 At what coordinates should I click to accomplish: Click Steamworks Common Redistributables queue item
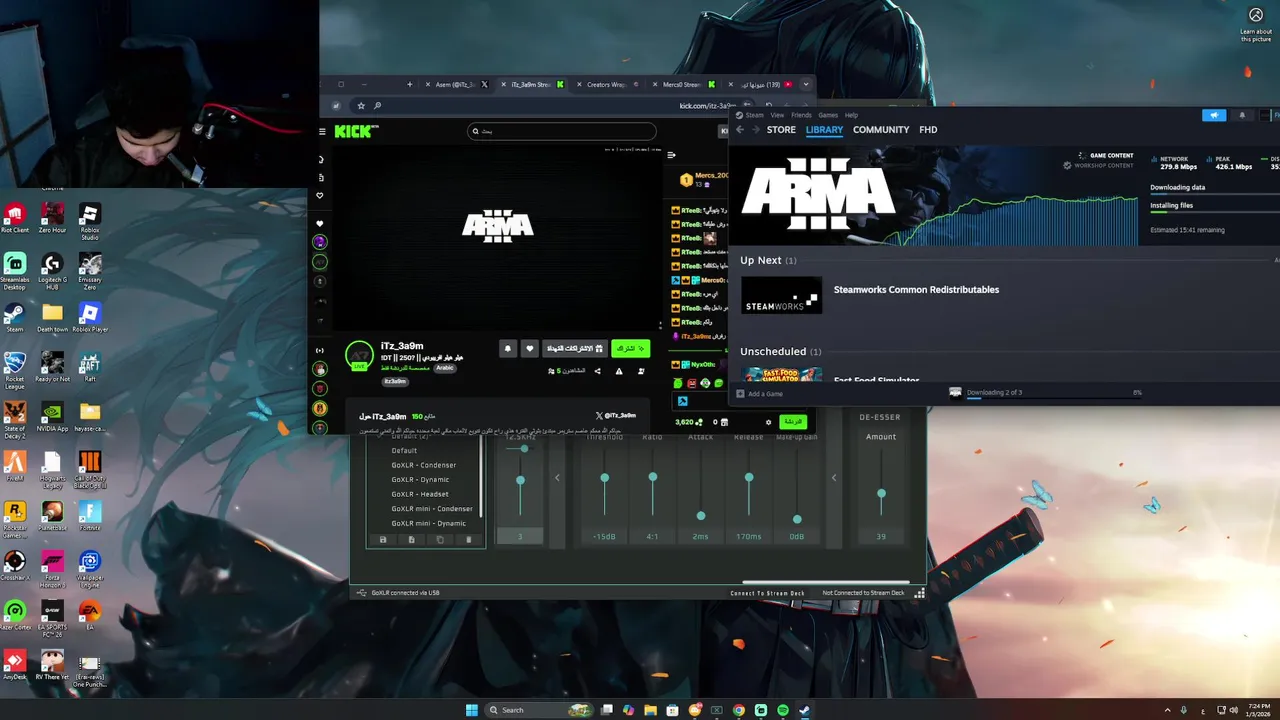[x=916, y=290]
